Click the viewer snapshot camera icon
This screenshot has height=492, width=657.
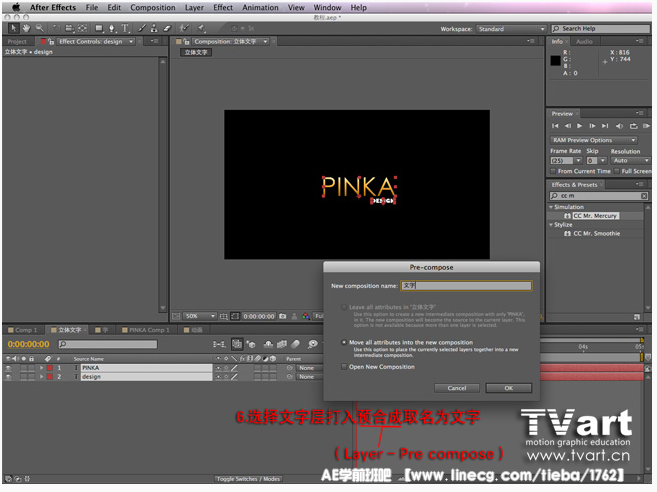coord(283,316)
